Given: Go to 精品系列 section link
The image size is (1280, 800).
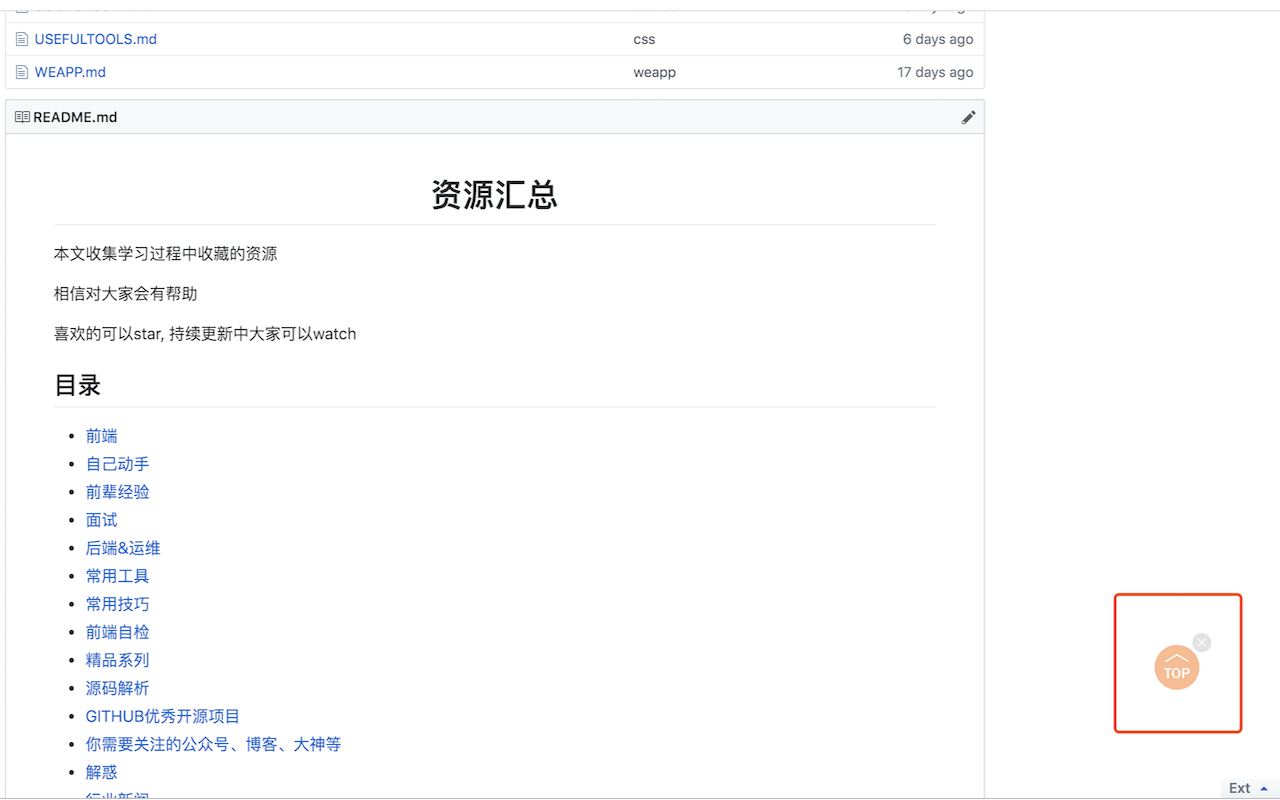Looking at the screenshot, I should click(x=118, y=660).
